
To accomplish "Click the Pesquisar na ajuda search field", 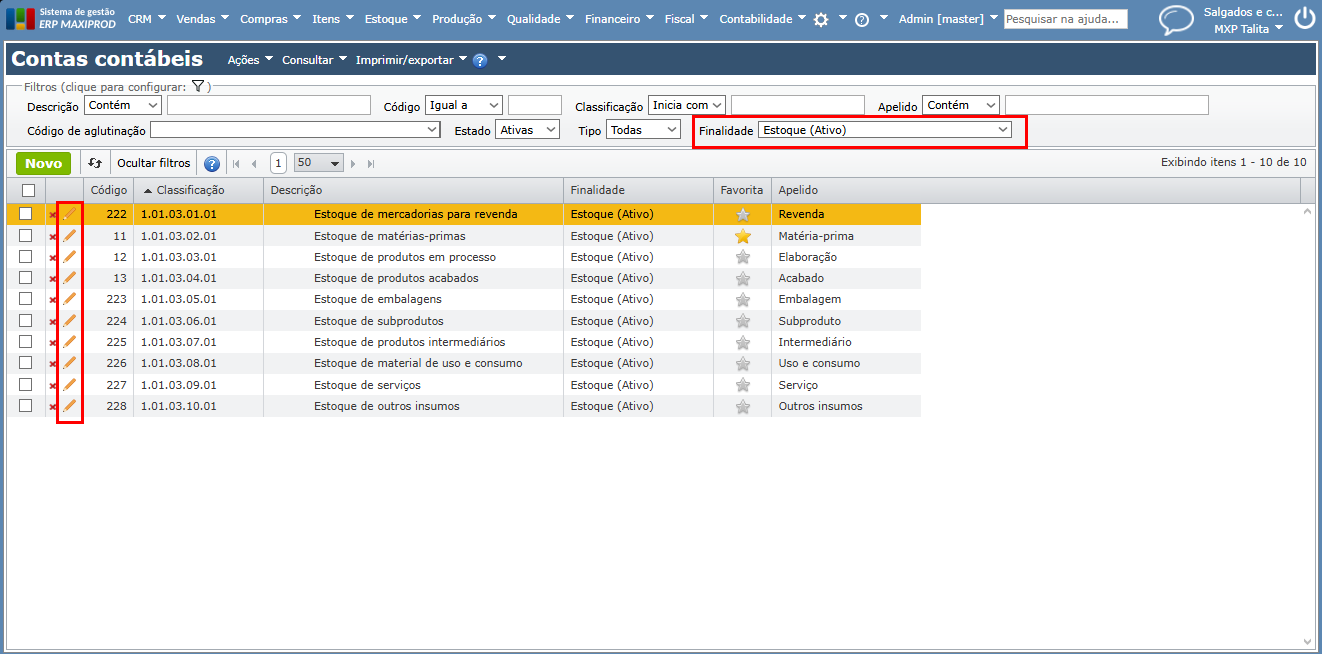I will (1065, 19).
